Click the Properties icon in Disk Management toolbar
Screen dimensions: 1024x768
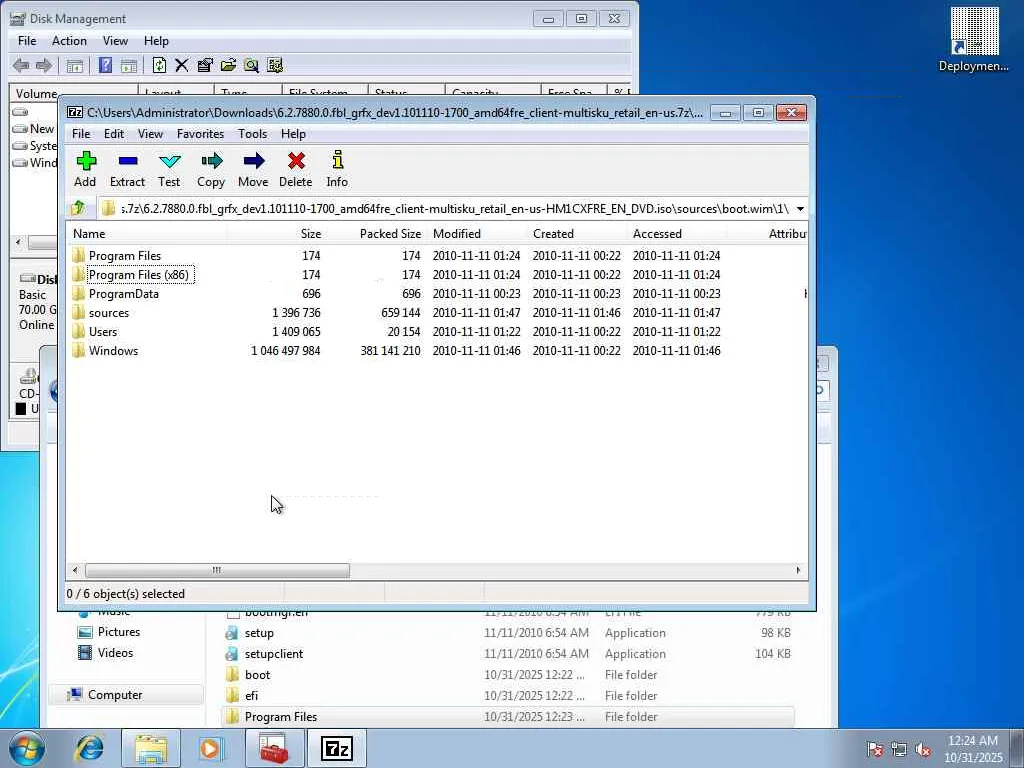204,65
